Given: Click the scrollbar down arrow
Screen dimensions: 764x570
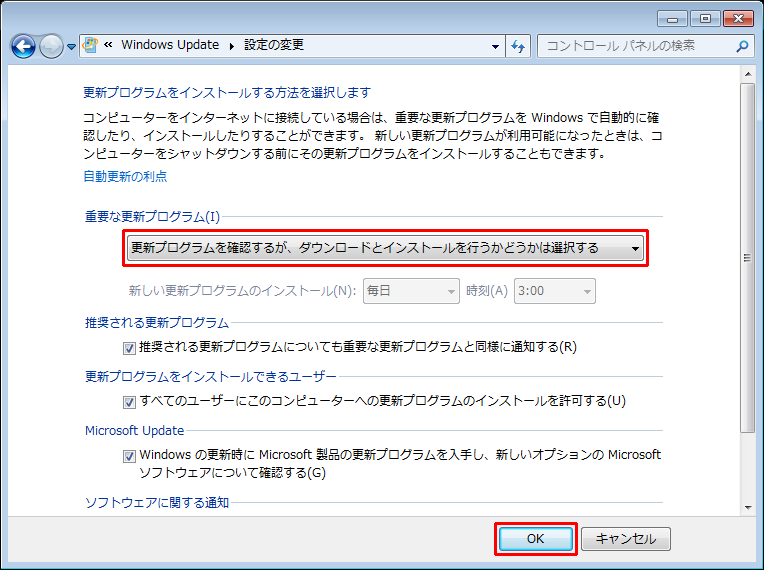Looking at the screenshot, I should point(748,508).
